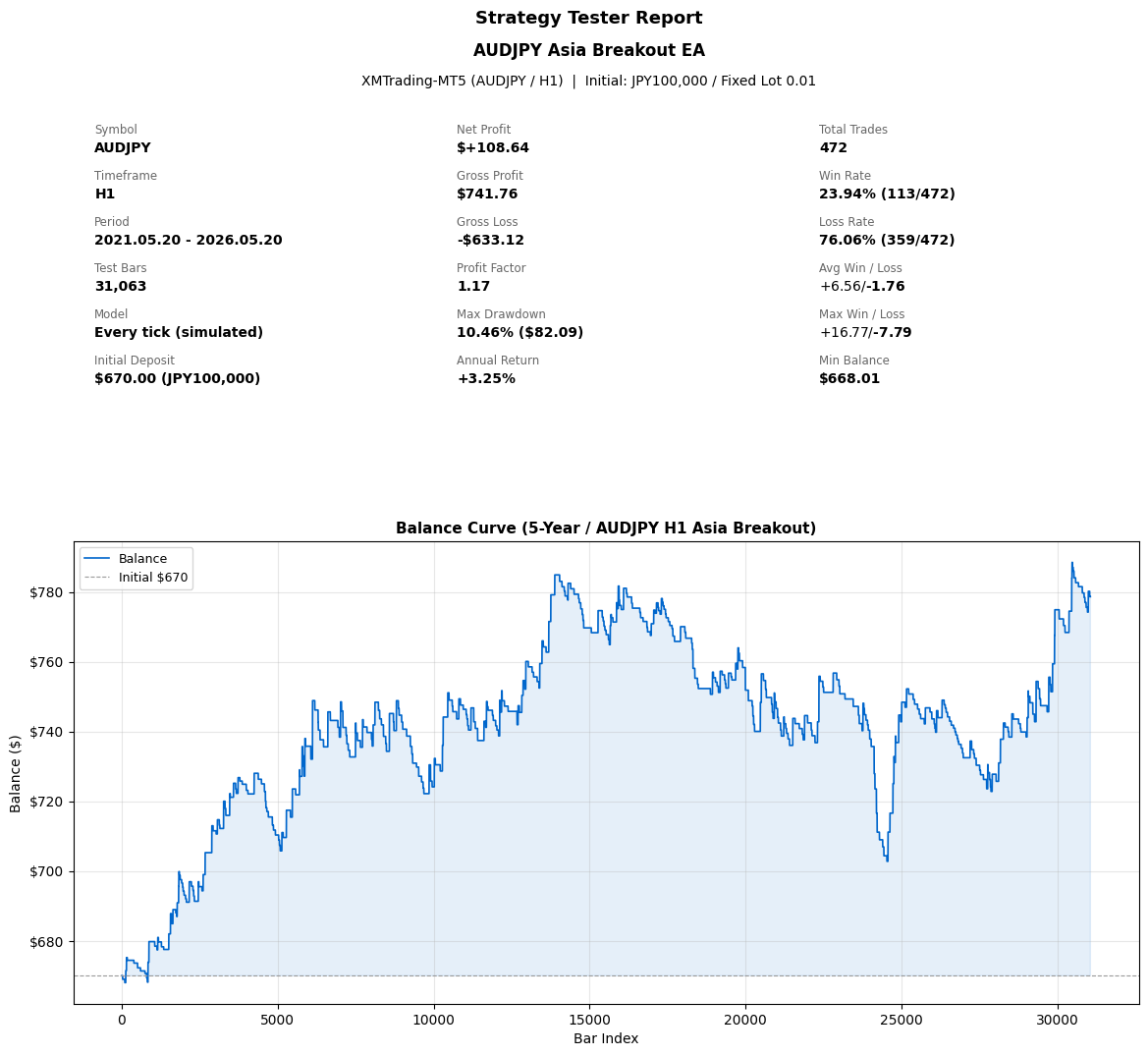1148x1056 pixels.
Task: Click the Model value 'Every tick (simulated)'
Action: point(179,332)
